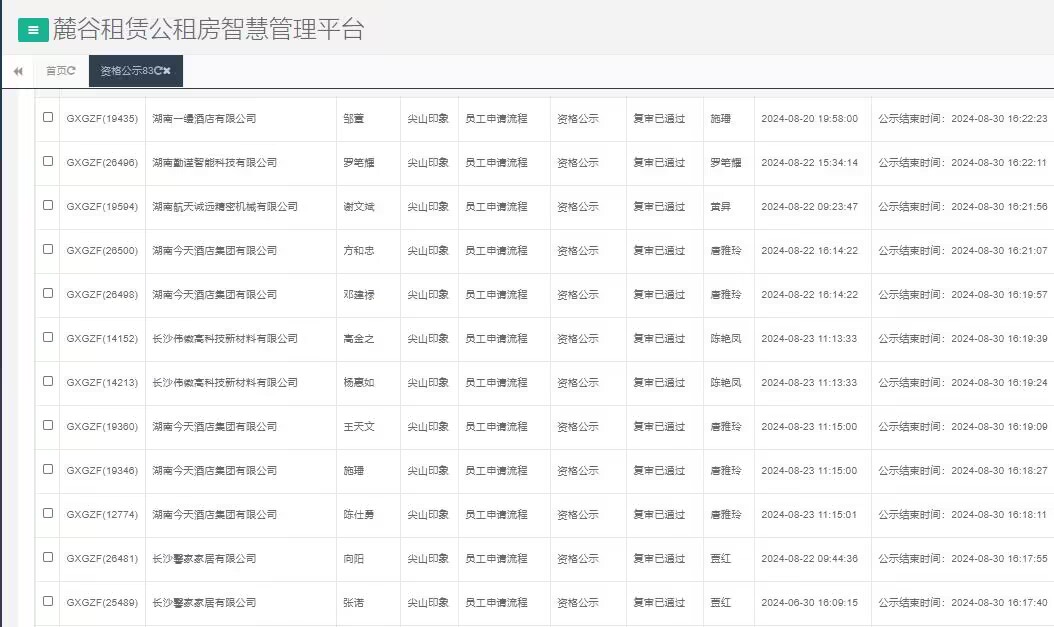Click the 员工申请流程 cell for 张诺
1054x627 pixels.
coord(497,602)
